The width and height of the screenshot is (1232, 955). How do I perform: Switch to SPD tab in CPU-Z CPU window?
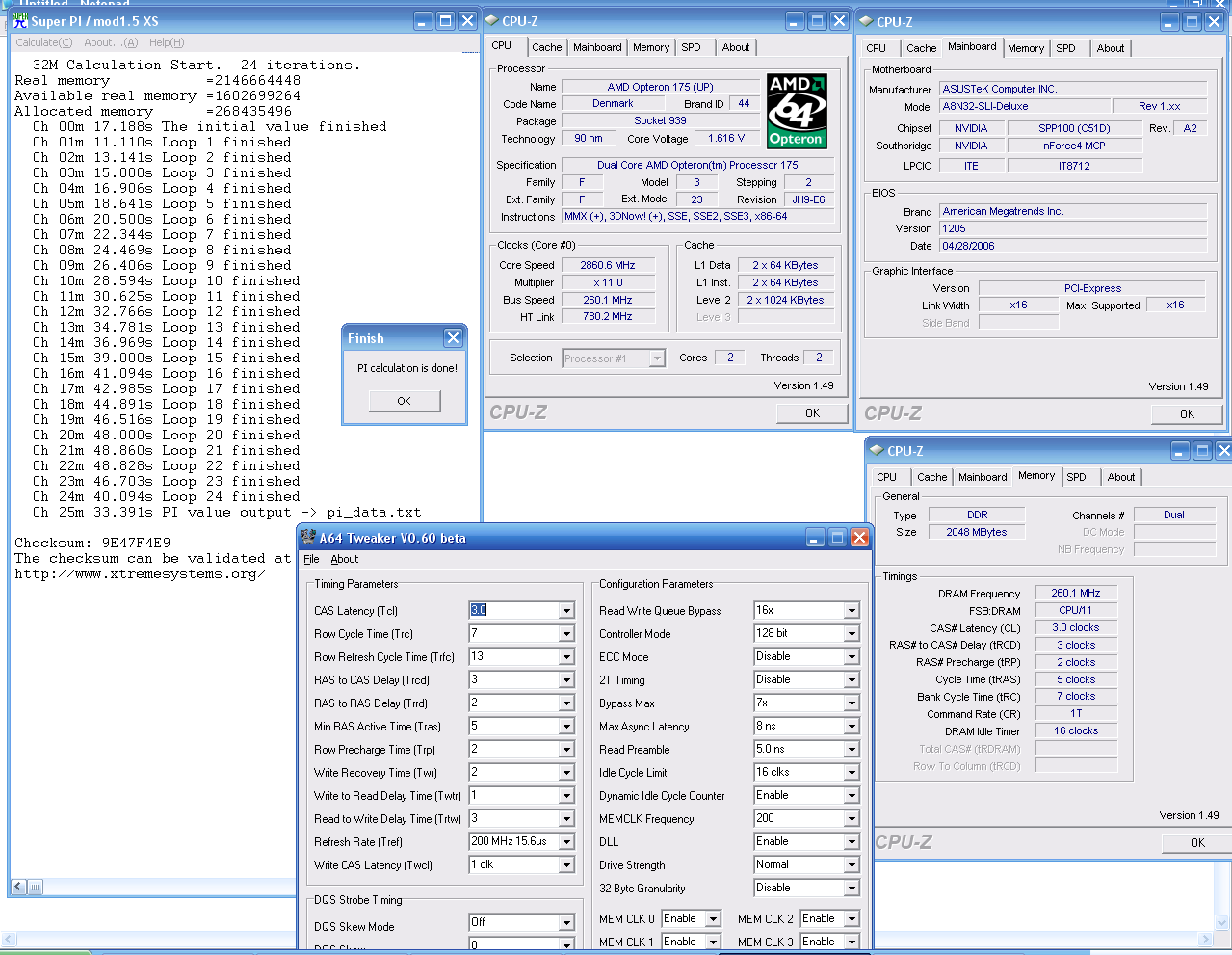coord(692,47)
